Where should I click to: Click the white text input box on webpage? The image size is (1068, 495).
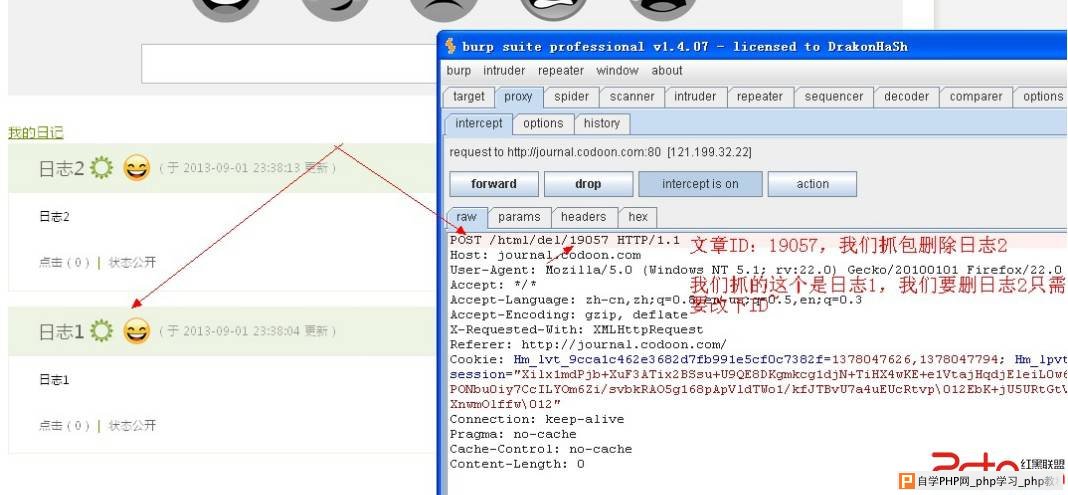(x=288, y=63)
